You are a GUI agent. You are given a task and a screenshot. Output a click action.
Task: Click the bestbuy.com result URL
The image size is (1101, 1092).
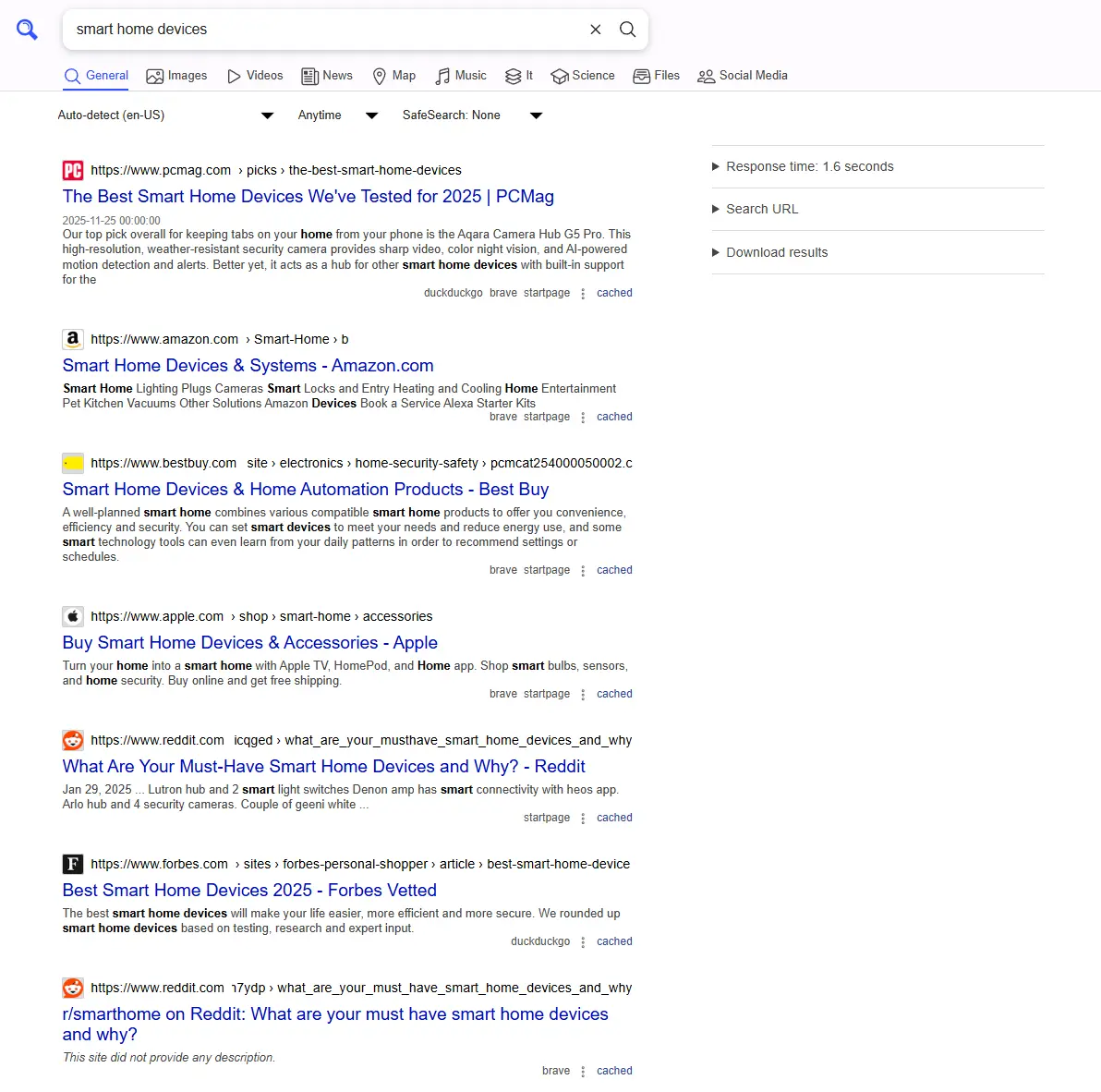pyautogui.click(x=362, y=464)
